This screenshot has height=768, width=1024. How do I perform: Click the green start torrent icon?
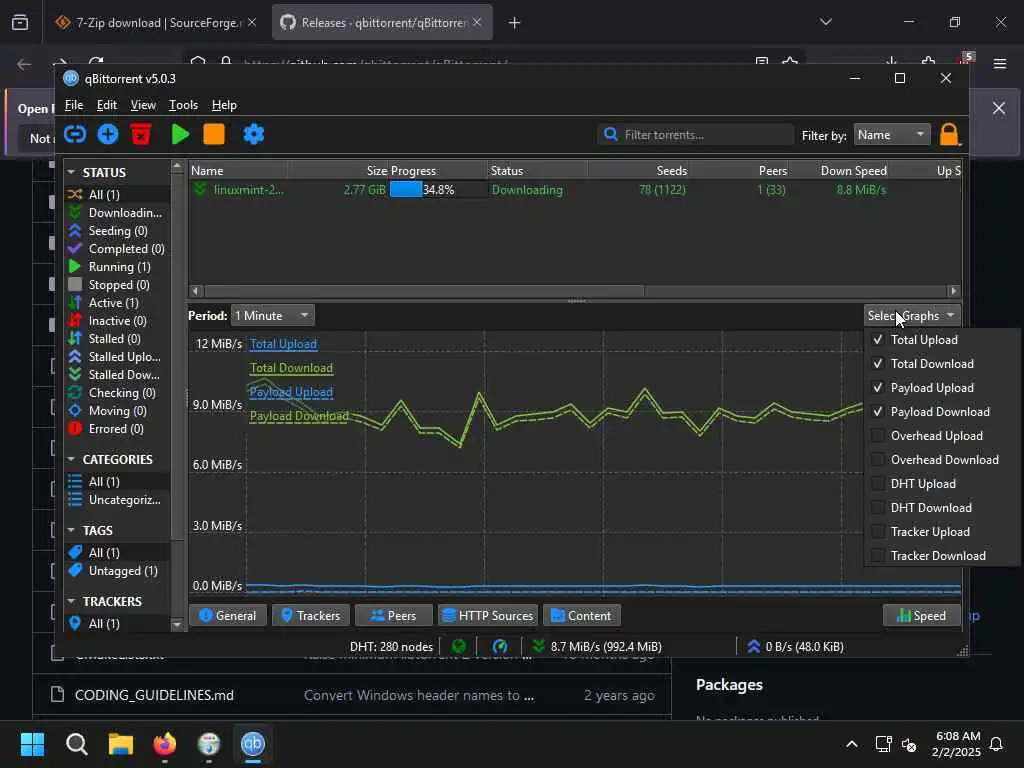coord(180,135)
